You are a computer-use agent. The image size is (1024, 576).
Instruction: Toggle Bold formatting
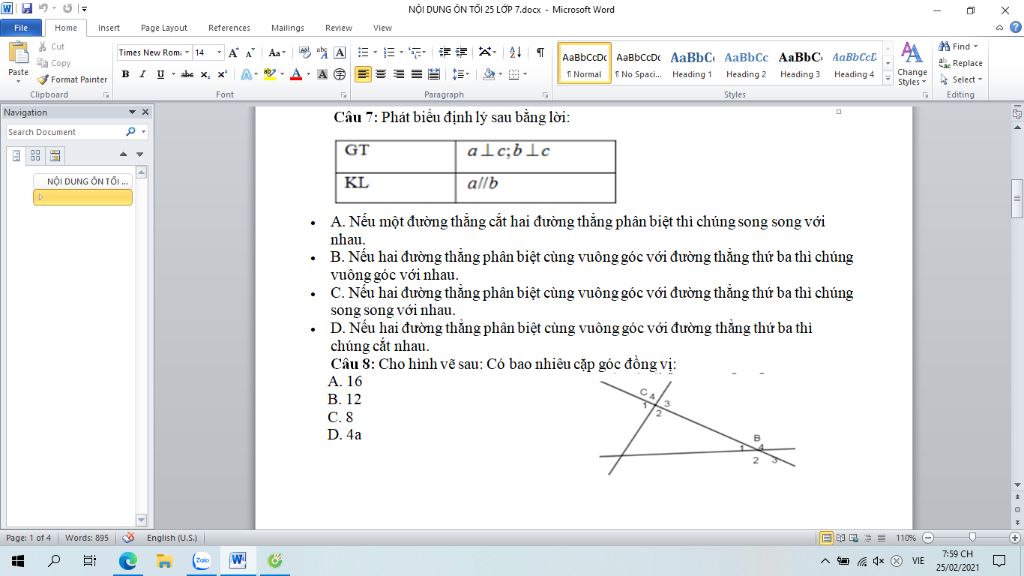pos(125,74)
